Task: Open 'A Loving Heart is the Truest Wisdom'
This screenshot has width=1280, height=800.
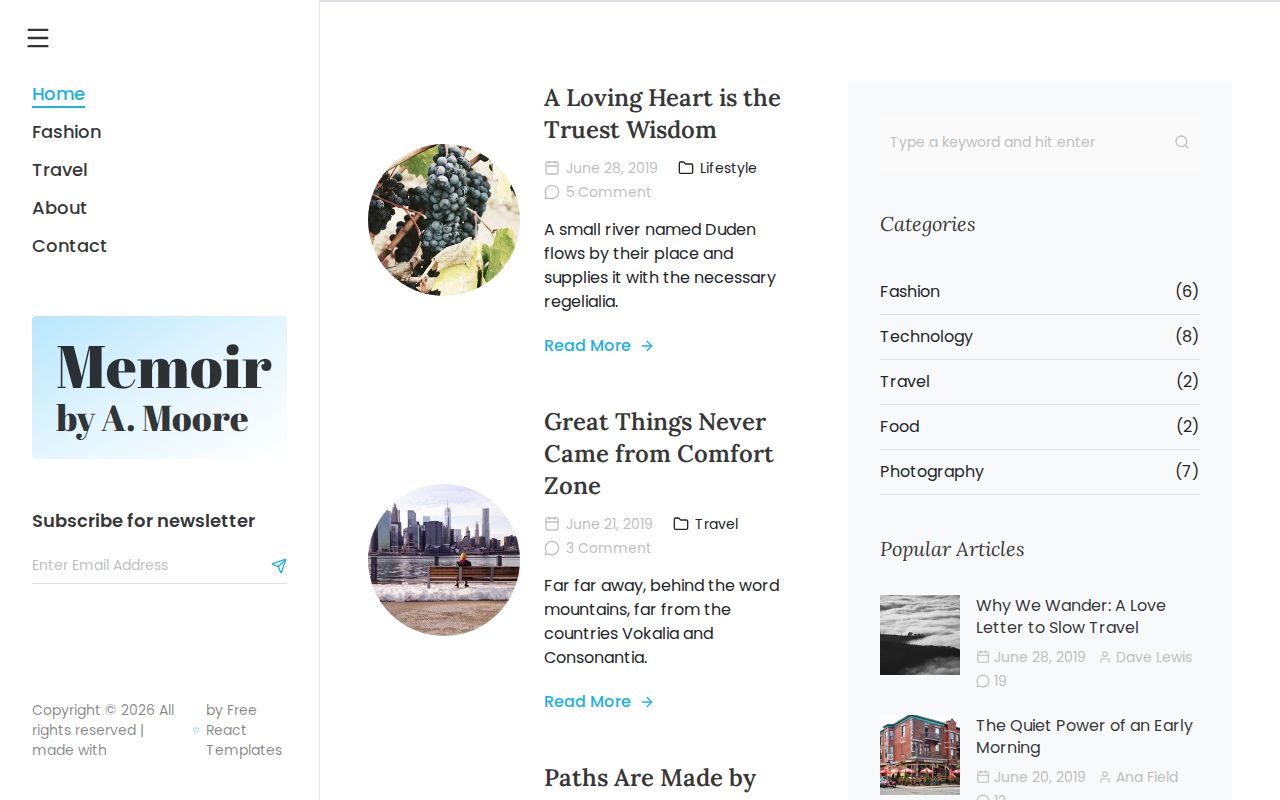Action: [662, 114]
